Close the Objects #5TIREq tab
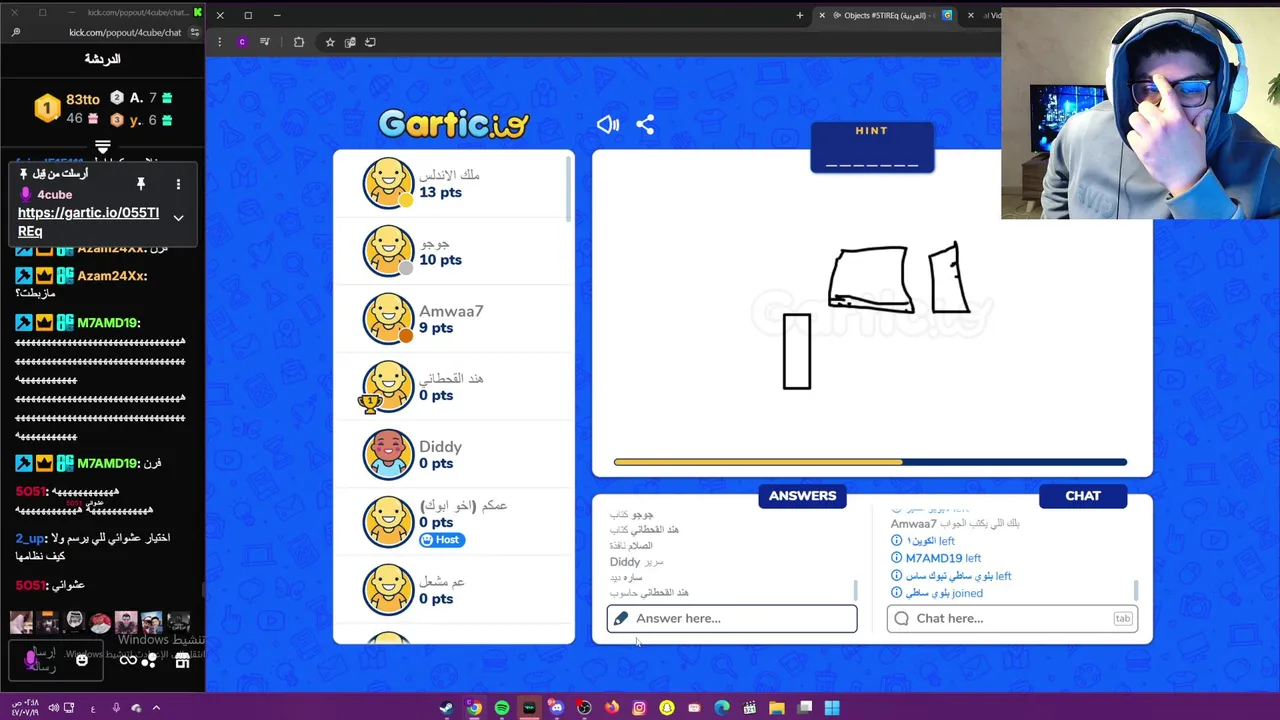Viewport: 1280px width, 720px height. coord(822,15)
